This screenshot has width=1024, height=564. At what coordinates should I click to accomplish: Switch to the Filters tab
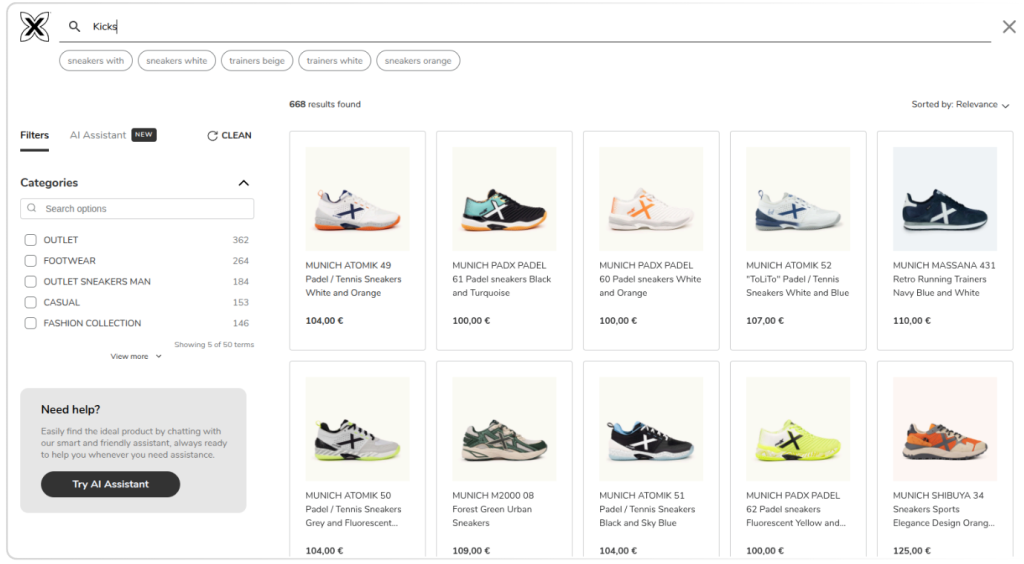pyautogui.click(x=35, y=135)
